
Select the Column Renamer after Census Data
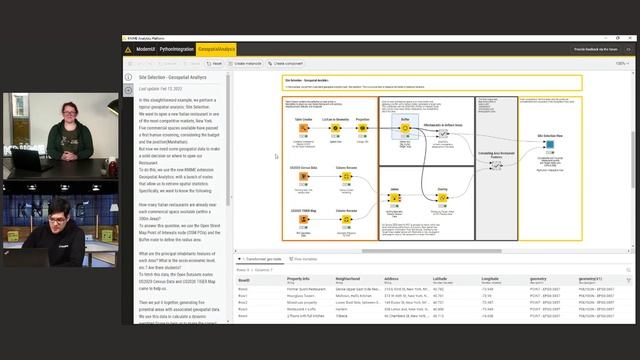coord(346,176)
